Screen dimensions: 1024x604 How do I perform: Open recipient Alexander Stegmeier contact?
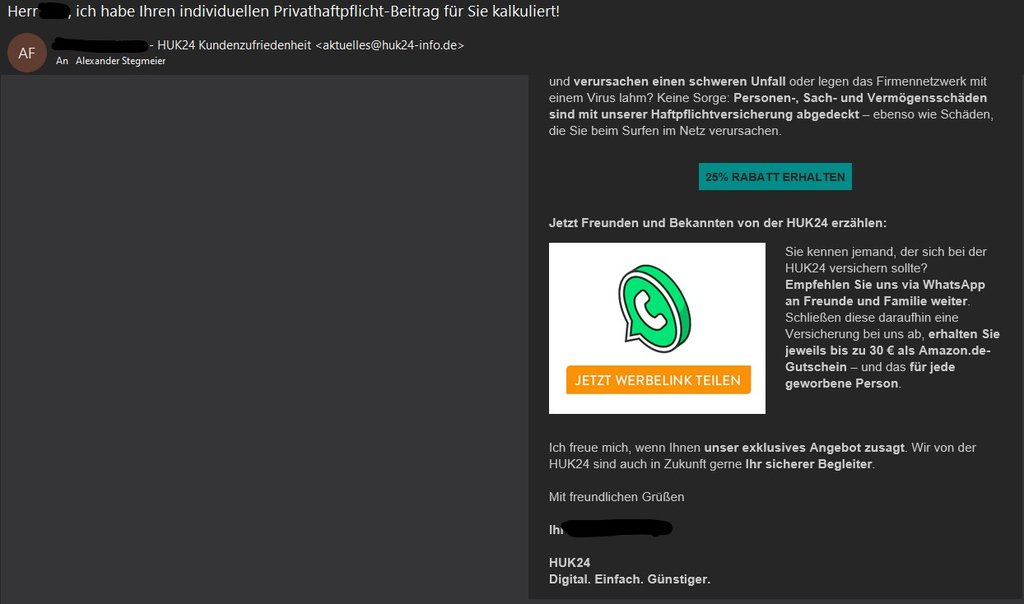(120, 61)
